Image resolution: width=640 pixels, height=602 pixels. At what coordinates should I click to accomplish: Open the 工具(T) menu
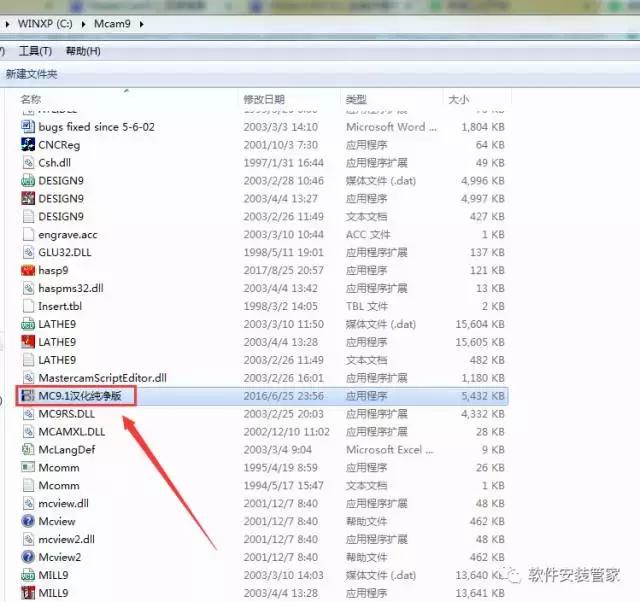point(36,51)
